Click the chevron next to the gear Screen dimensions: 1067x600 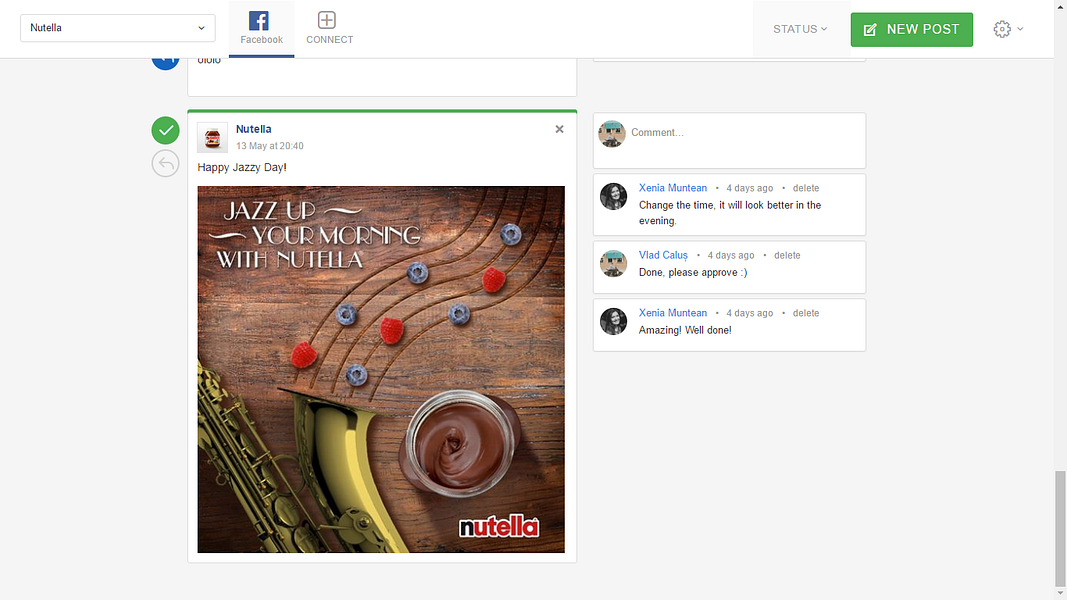[1020, 29]
